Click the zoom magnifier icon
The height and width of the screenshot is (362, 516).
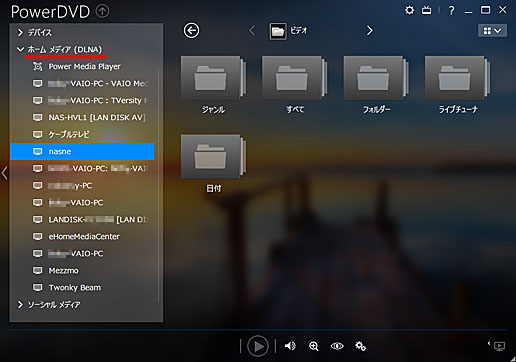pos(314,346)
